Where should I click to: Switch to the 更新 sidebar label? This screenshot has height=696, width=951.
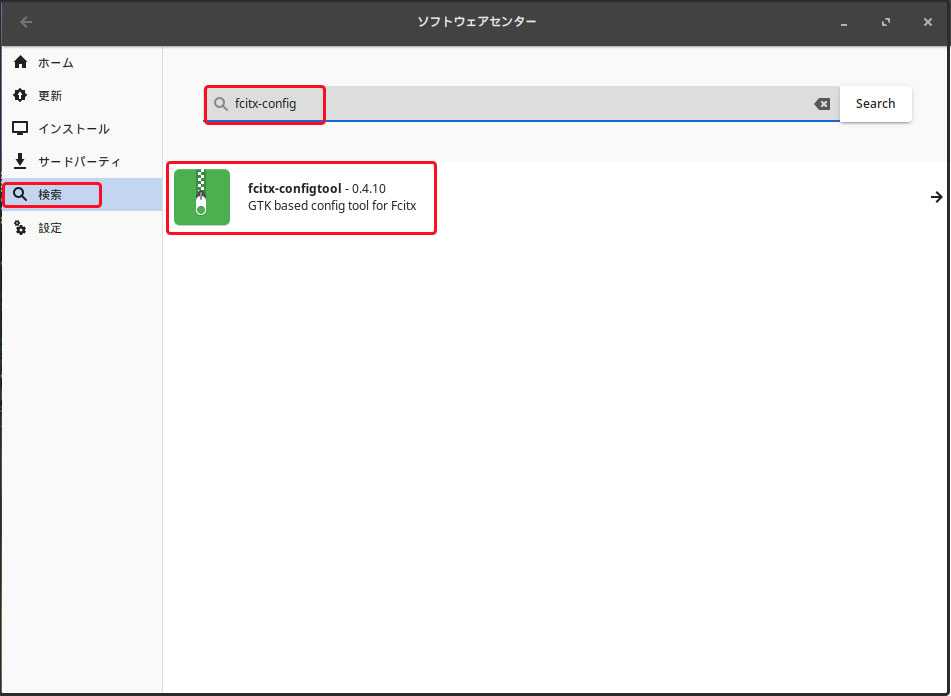click(x=50, y=96)
